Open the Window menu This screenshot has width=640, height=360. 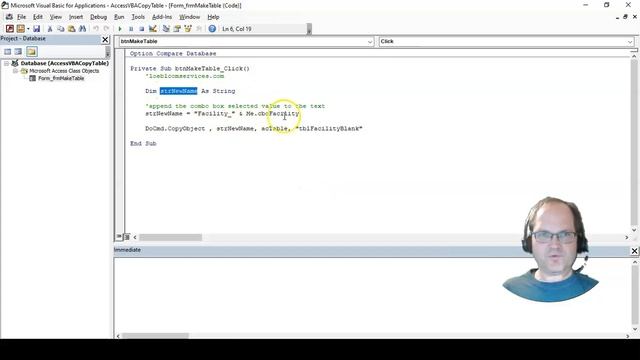coord(189,17)
